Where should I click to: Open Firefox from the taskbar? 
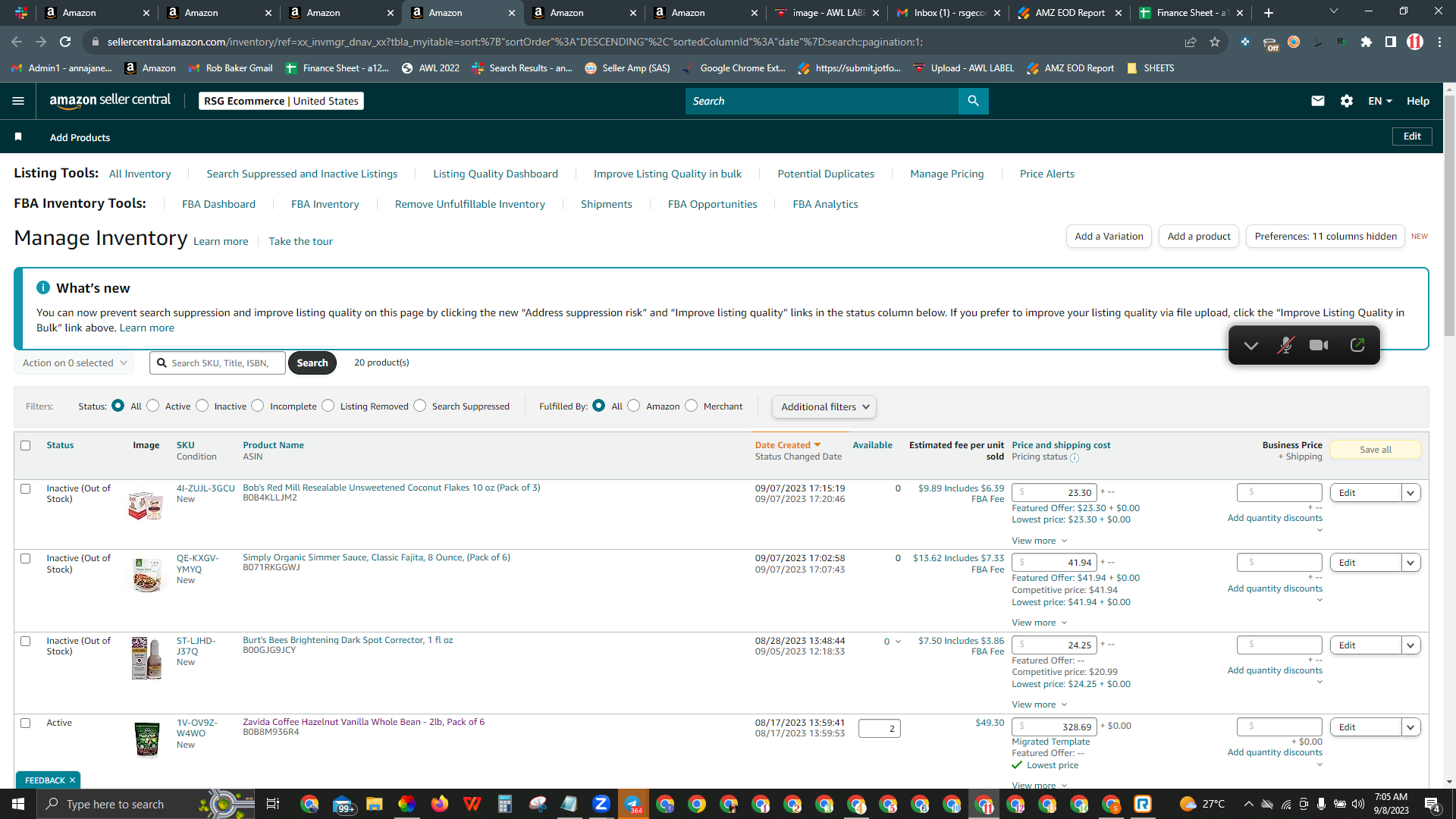[440, 804]
